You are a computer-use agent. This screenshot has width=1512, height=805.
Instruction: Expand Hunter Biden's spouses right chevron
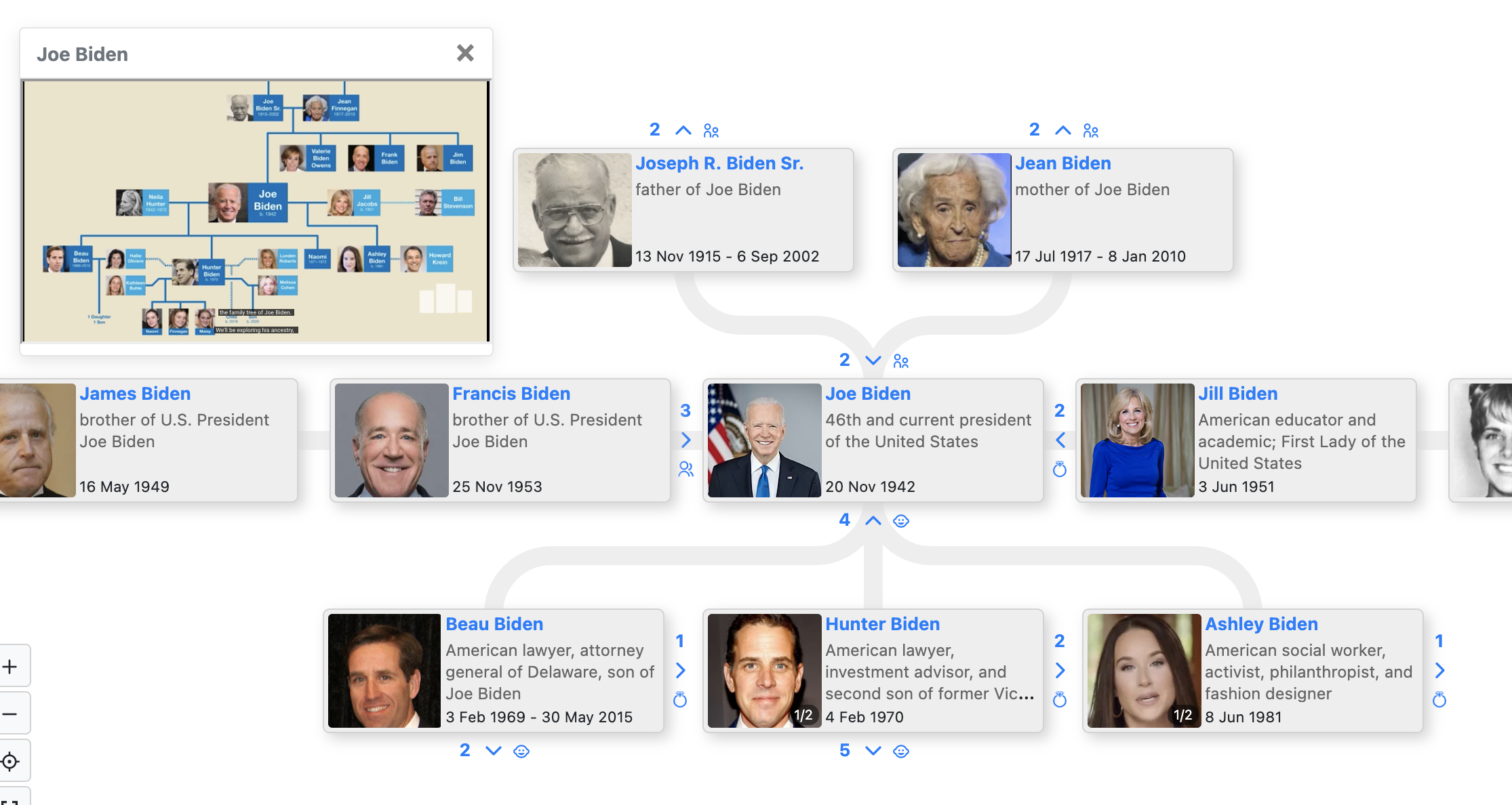[1060, 670]
